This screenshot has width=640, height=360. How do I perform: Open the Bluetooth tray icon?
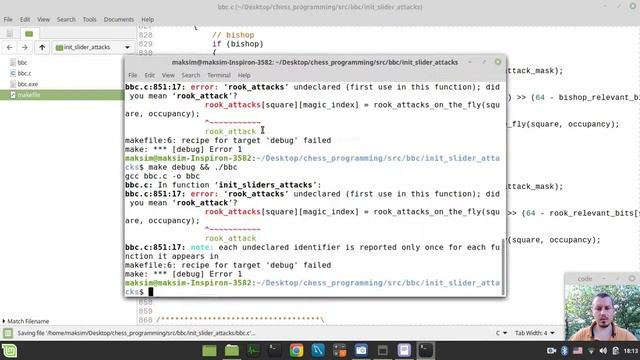(x=564, y=351)
